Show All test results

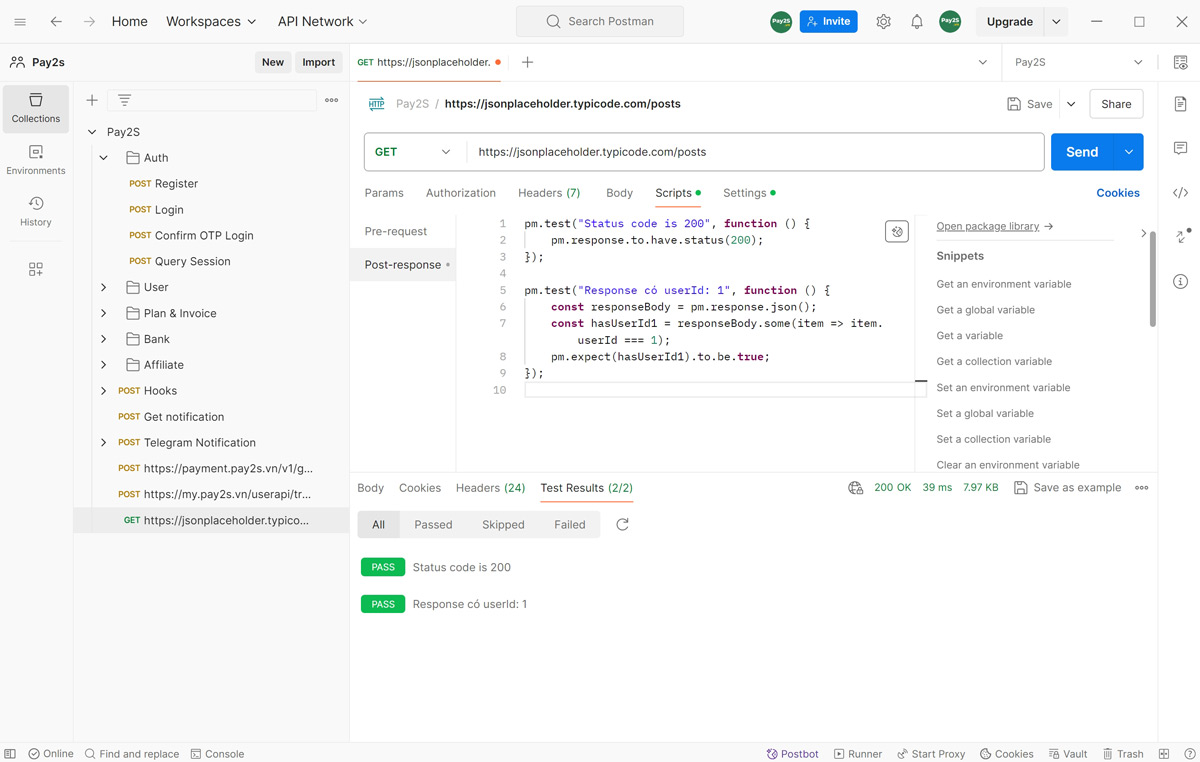pos(378,525)
